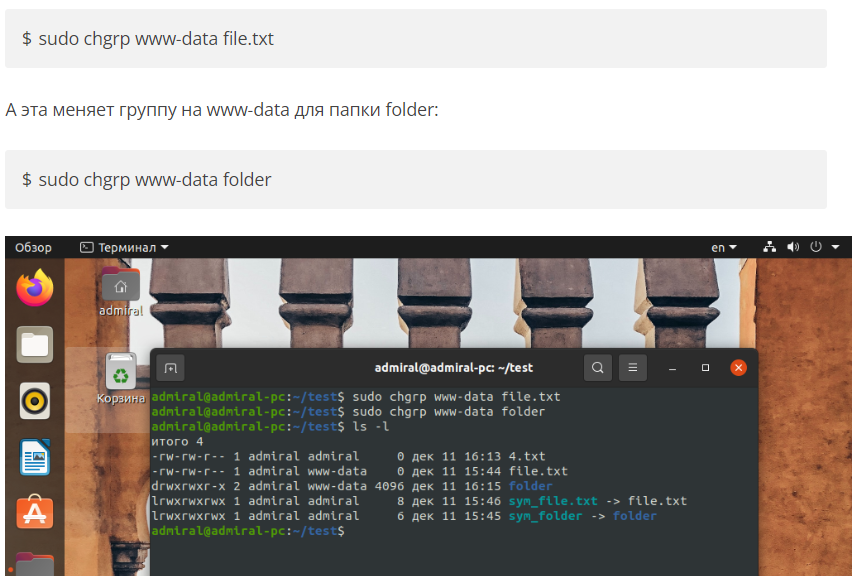Viewport: 857px width, 576px height.
Task: Click the terminal search magnifier icon
Action: [598, 368]
